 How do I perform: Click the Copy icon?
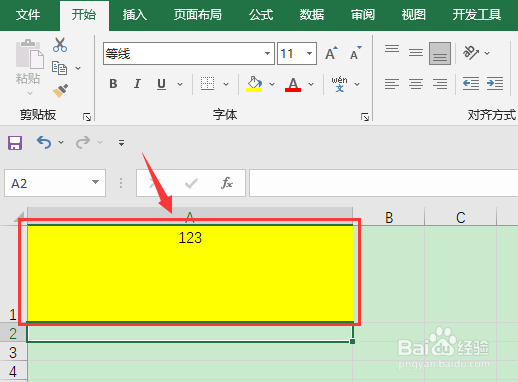[x=59, y=68]
